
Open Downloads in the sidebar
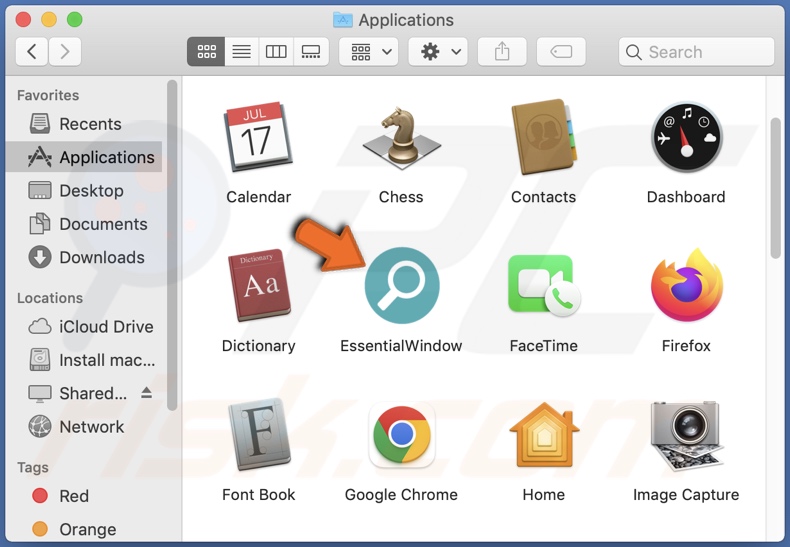point(84,257)
